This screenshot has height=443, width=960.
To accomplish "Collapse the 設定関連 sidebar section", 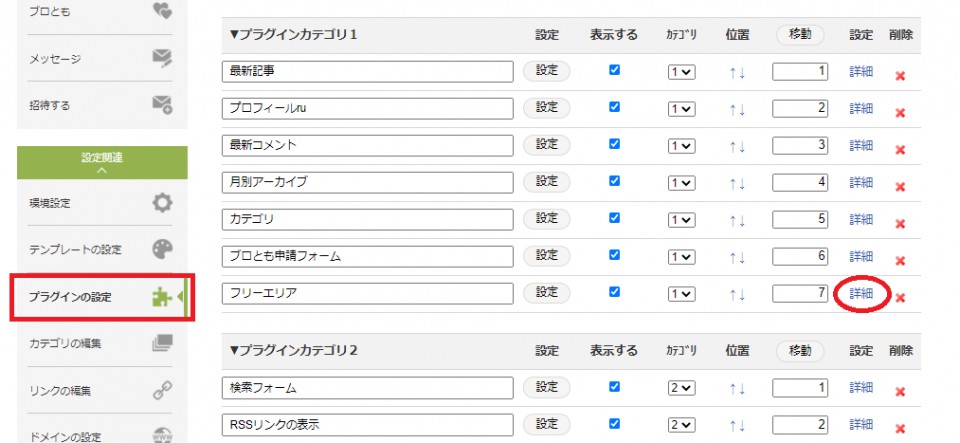I will point(102,163).
